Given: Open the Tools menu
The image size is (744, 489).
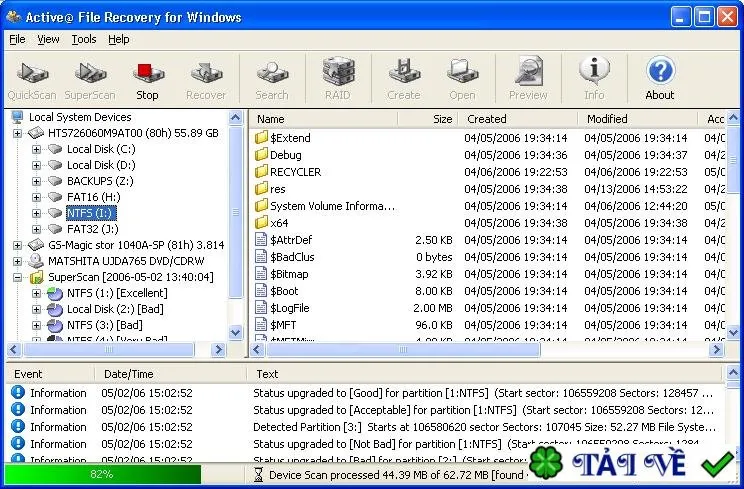Looking at the screenshot, I should 84,39.
